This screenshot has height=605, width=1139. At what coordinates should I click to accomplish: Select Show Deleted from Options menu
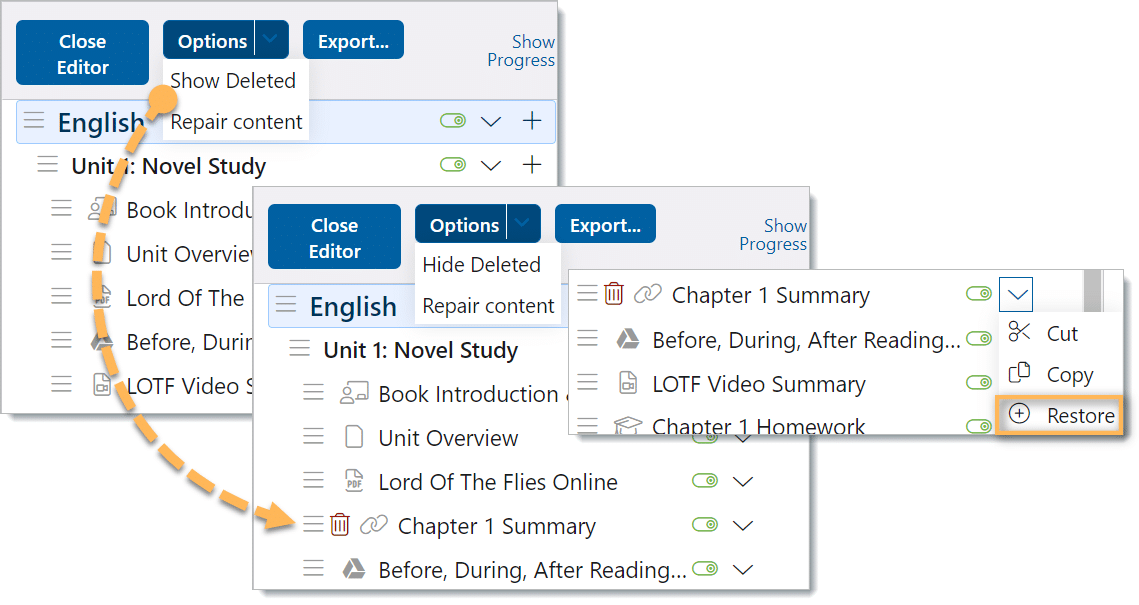[x=233, y=81]
